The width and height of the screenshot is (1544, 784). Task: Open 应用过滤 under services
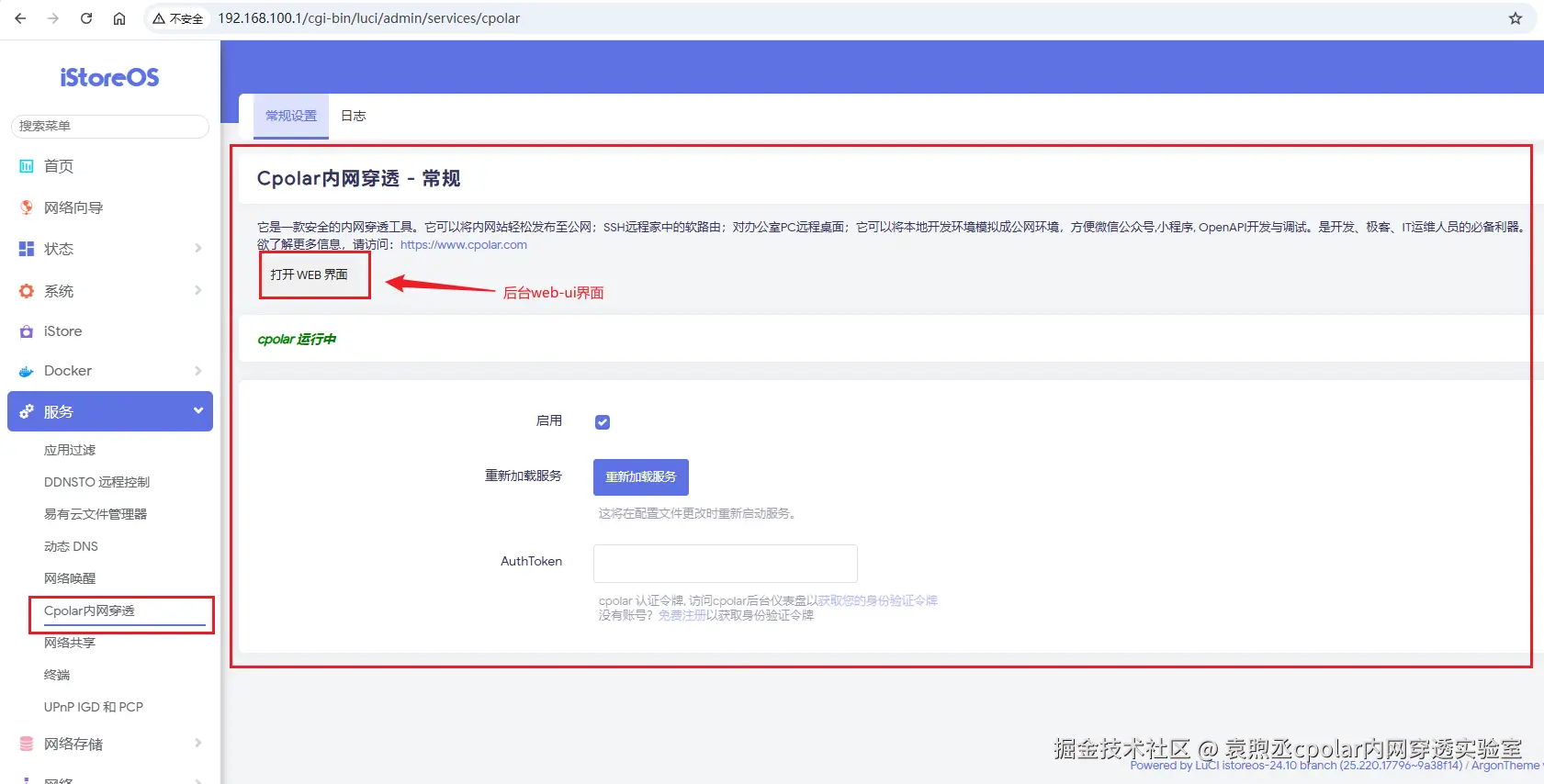70,450
